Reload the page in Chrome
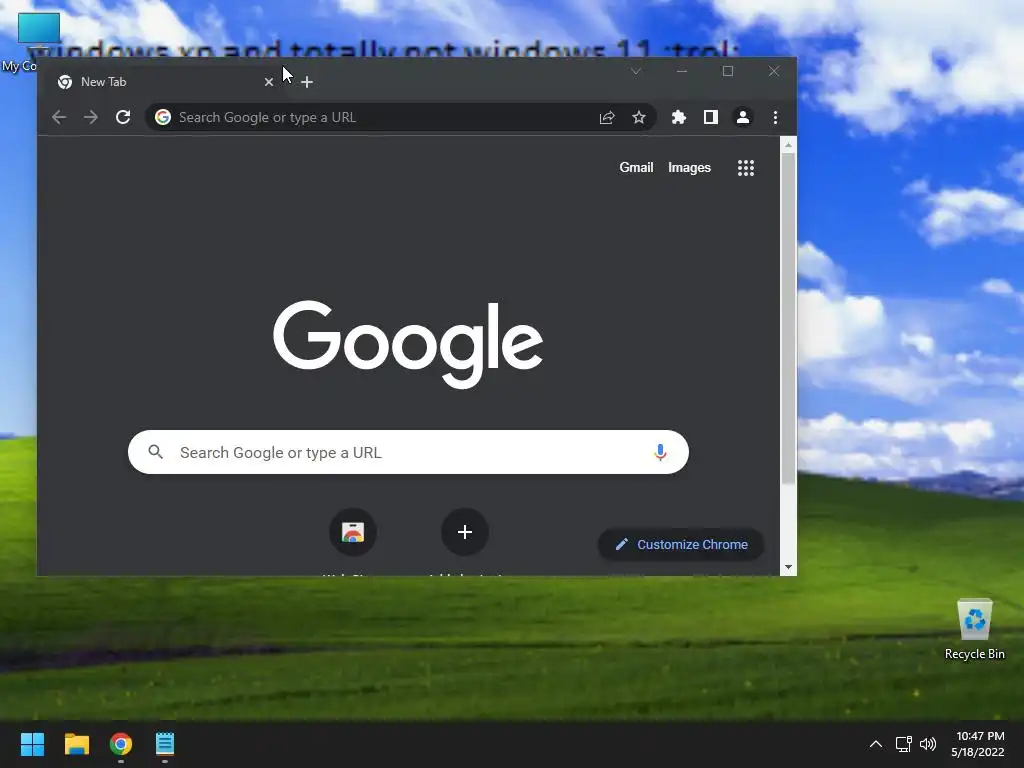Image resolution: width=1024 pixels, height=768 pixels. click(123, 117)
